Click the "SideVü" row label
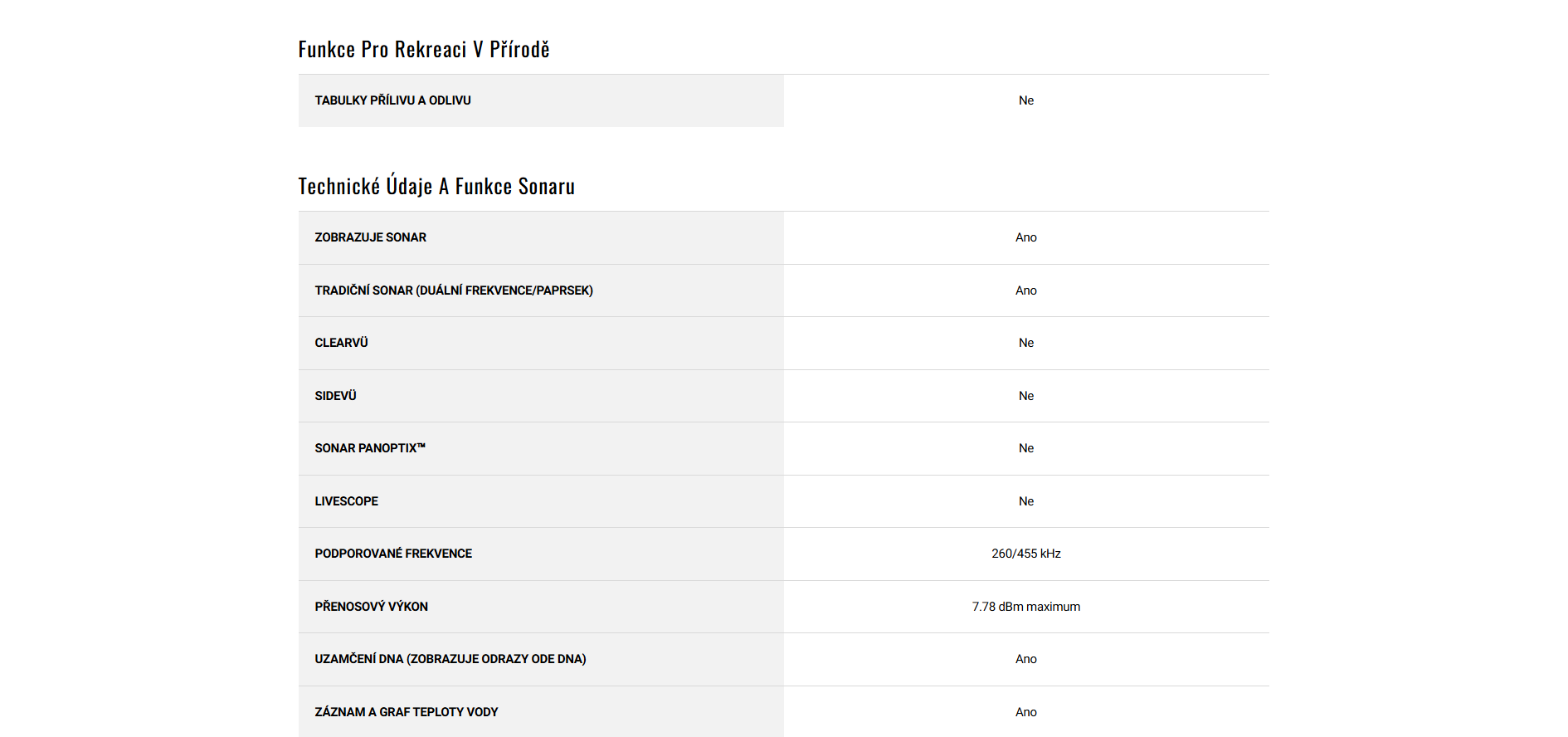Image resolution: width=1568 pixels, height=737 pixels. tap(335, 396)
